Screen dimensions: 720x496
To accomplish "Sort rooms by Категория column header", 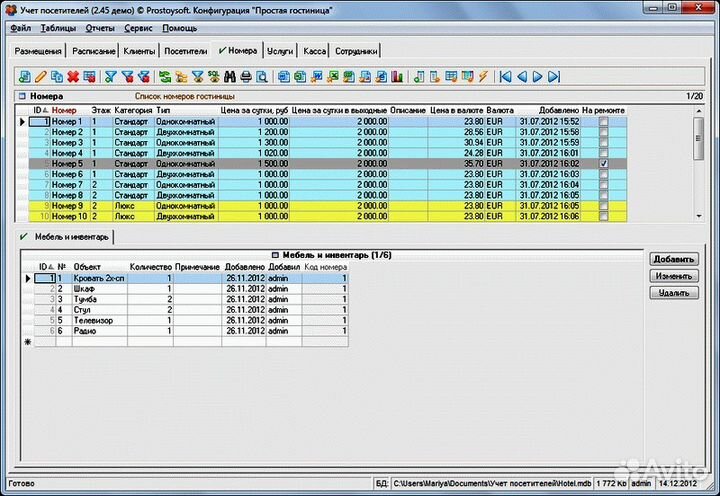I will (x=133, y=110).
